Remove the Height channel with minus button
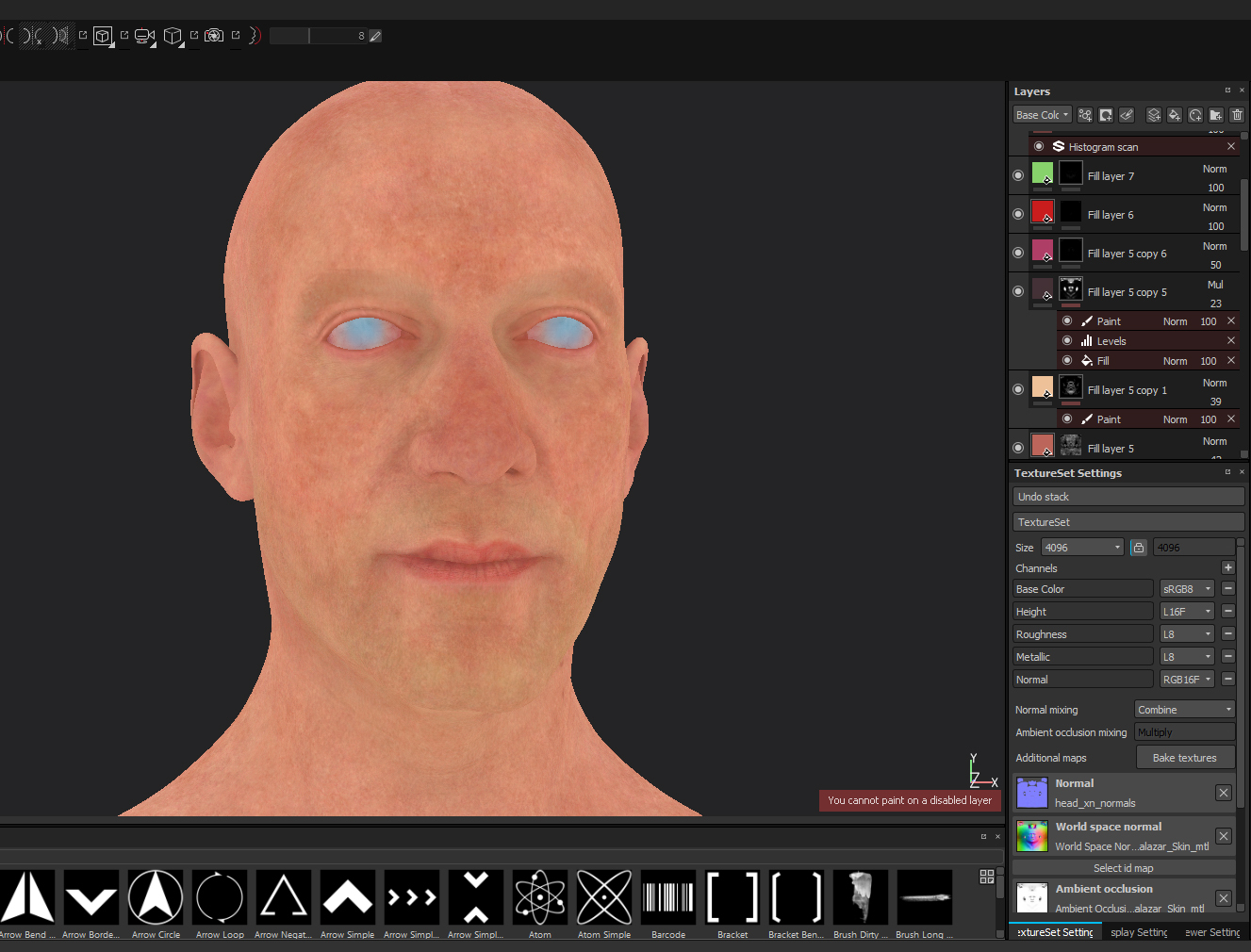The image size is (1251, 952). 1228,611
